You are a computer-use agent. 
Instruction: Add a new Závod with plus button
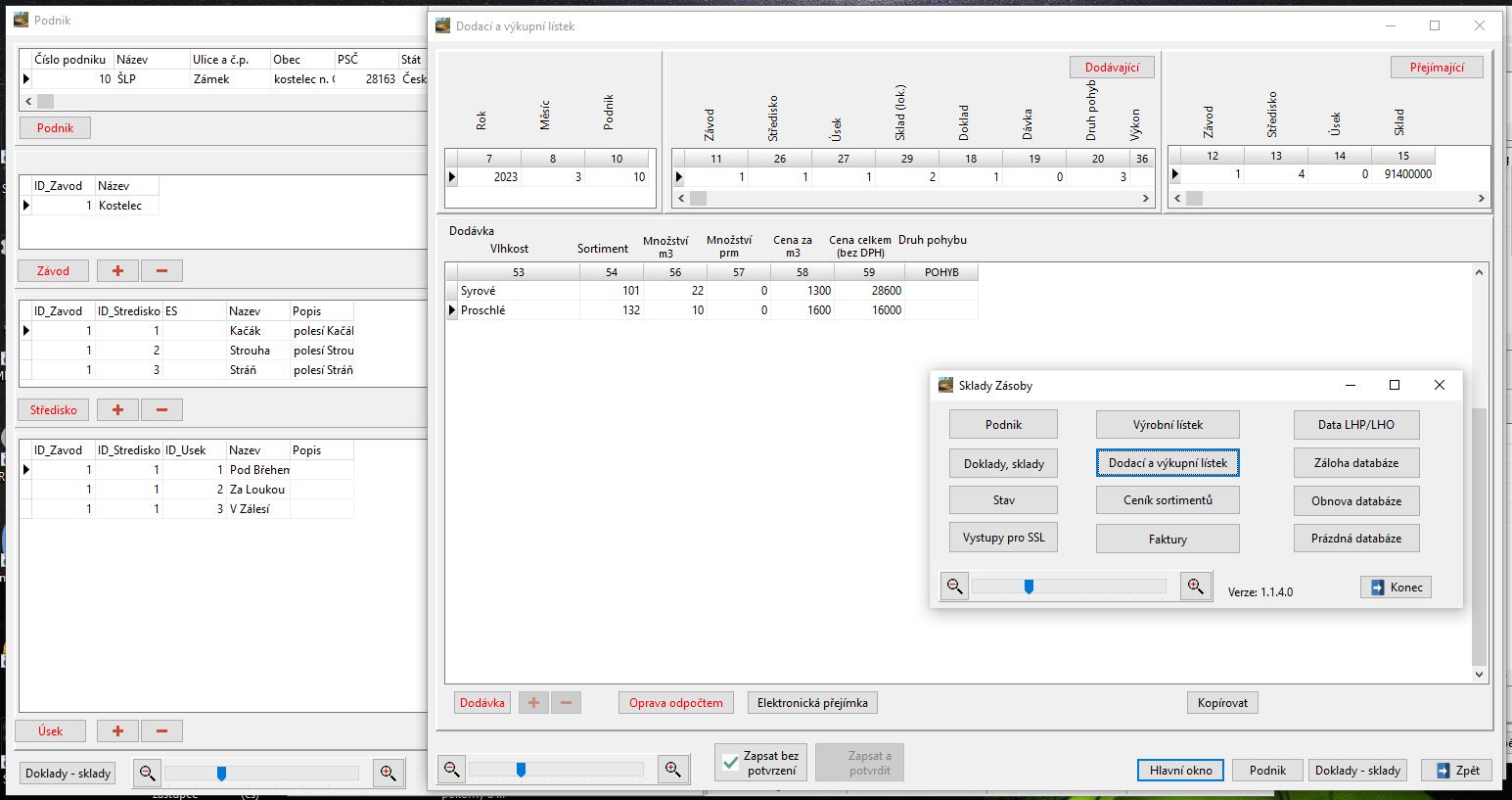[x=117, y=271]
